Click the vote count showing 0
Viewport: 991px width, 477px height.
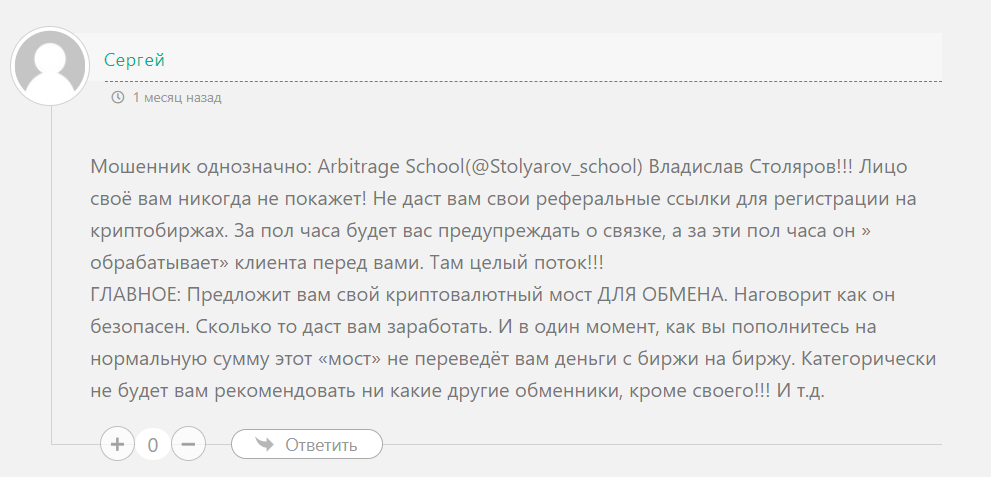152,445
